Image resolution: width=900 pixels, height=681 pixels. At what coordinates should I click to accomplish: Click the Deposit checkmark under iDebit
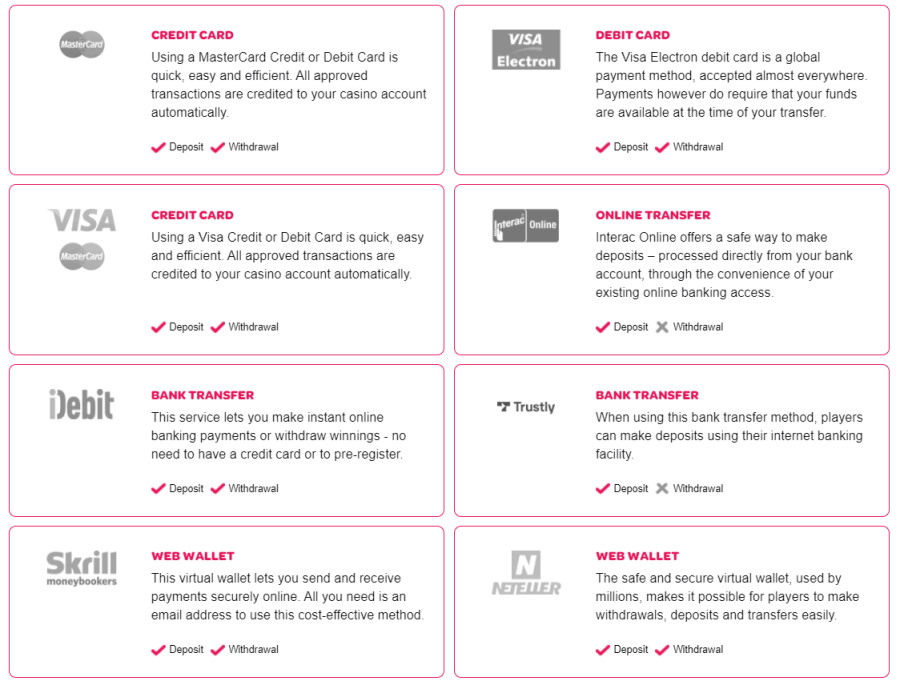click(158, 489)
